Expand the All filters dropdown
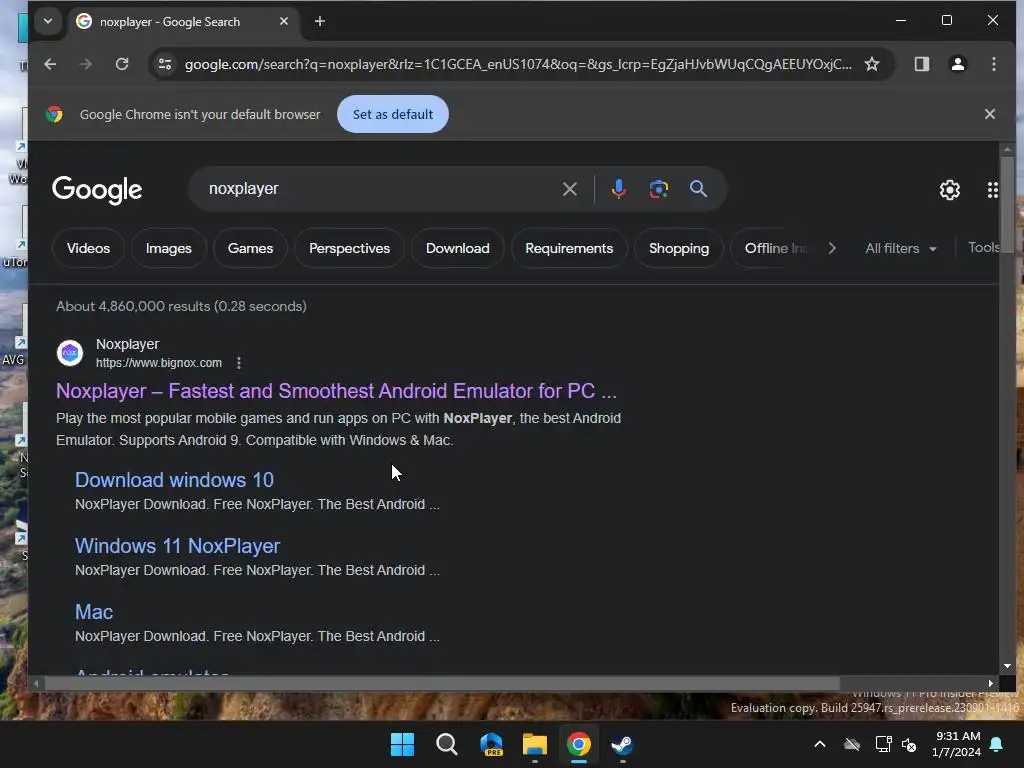The height and width of the screenshot is (768, 1024). point(901,248)
